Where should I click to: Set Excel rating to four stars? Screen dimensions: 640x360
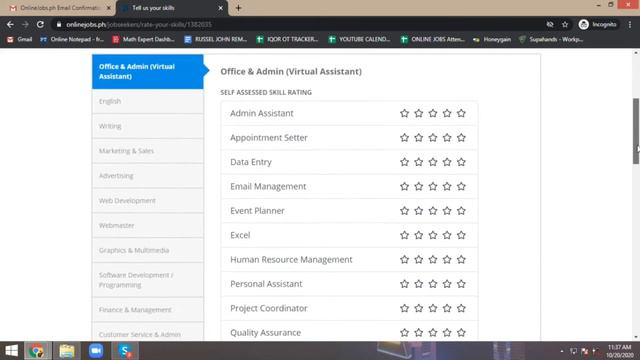click(x=447, y=235)
